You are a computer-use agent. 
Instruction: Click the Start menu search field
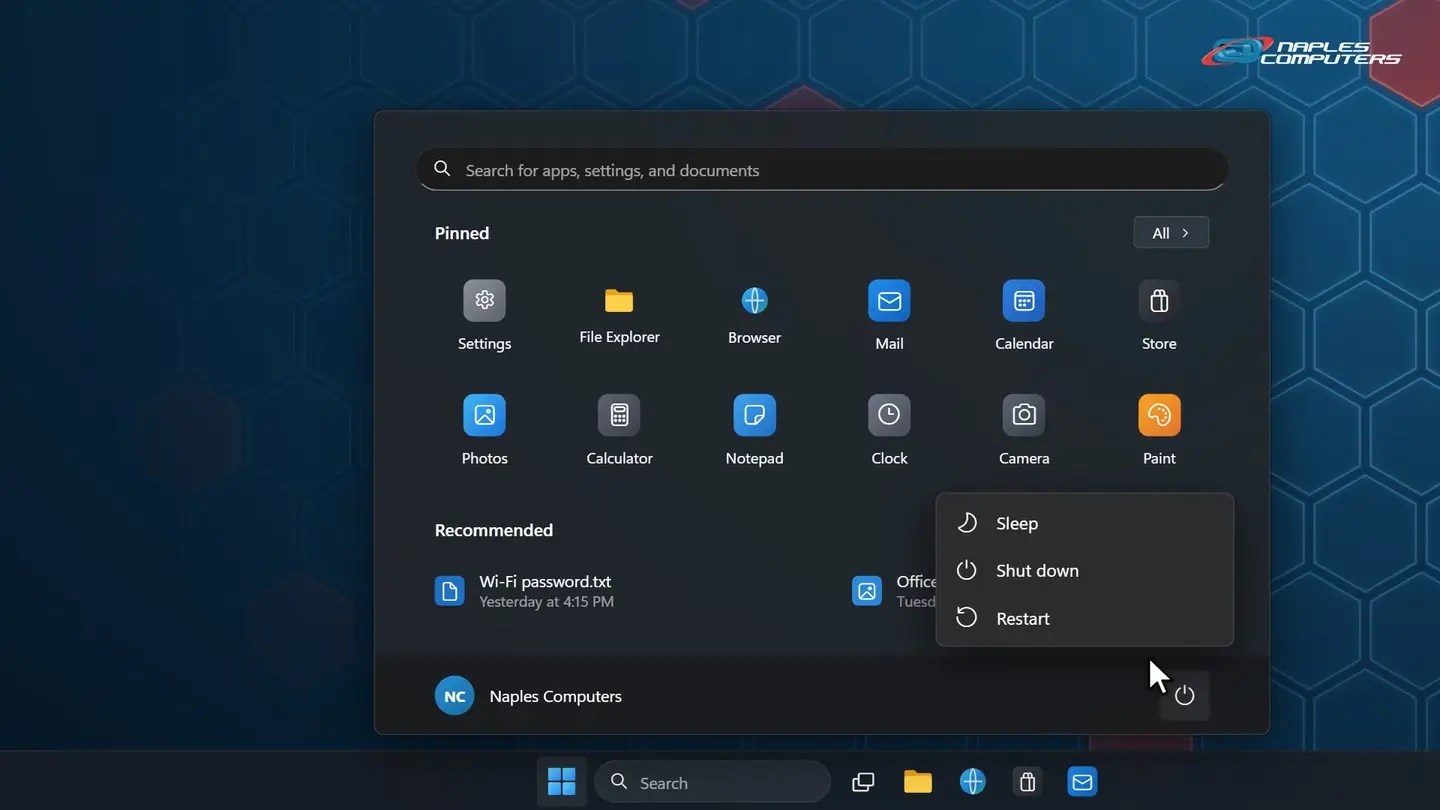[822, 170]
